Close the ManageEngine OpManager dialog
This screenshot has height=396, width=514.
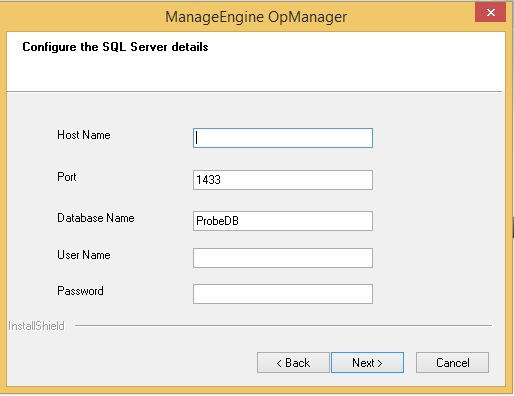pyautogui.click(x=490, y=12)
